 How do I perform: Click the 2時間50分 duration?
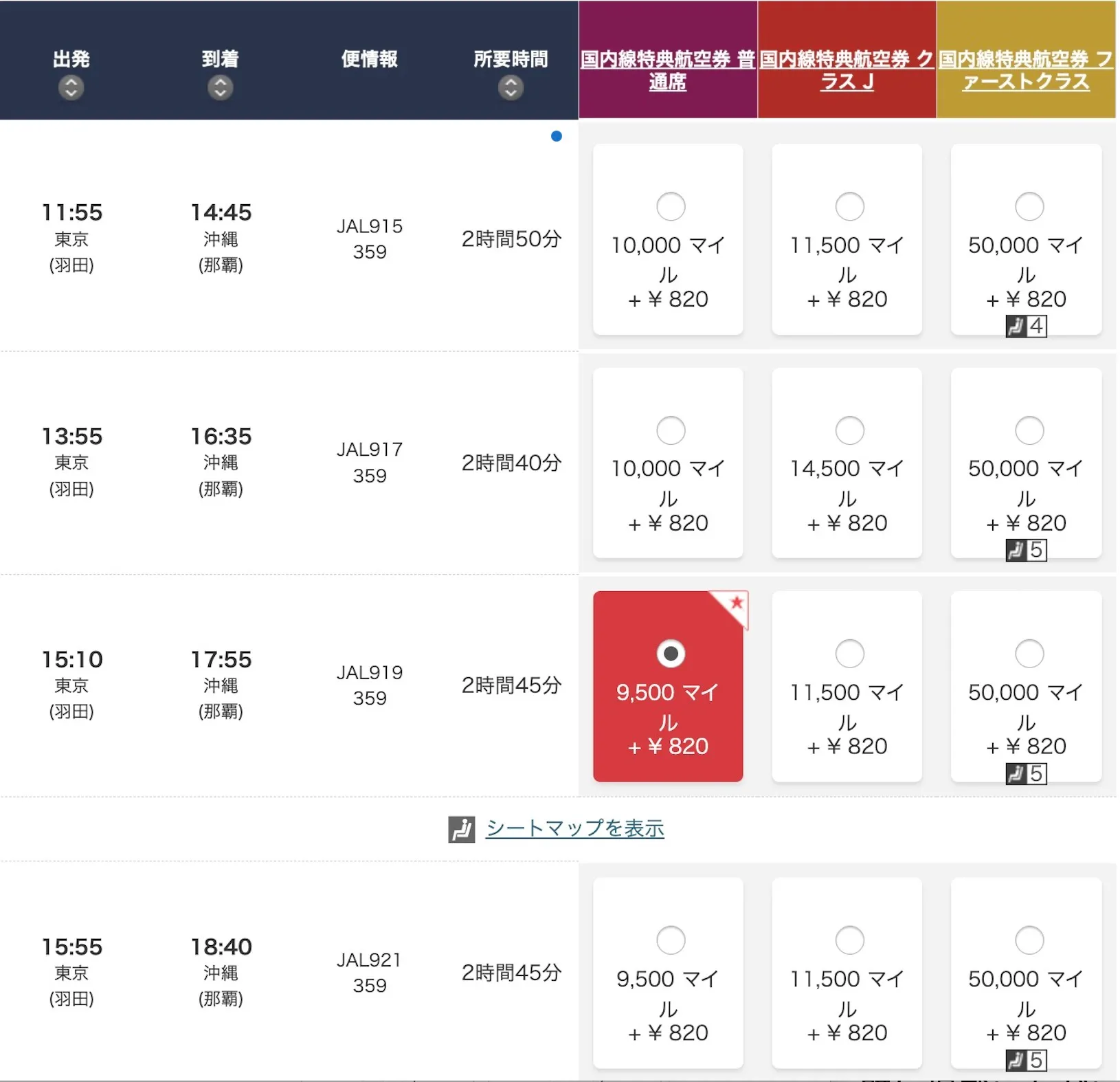511,239
